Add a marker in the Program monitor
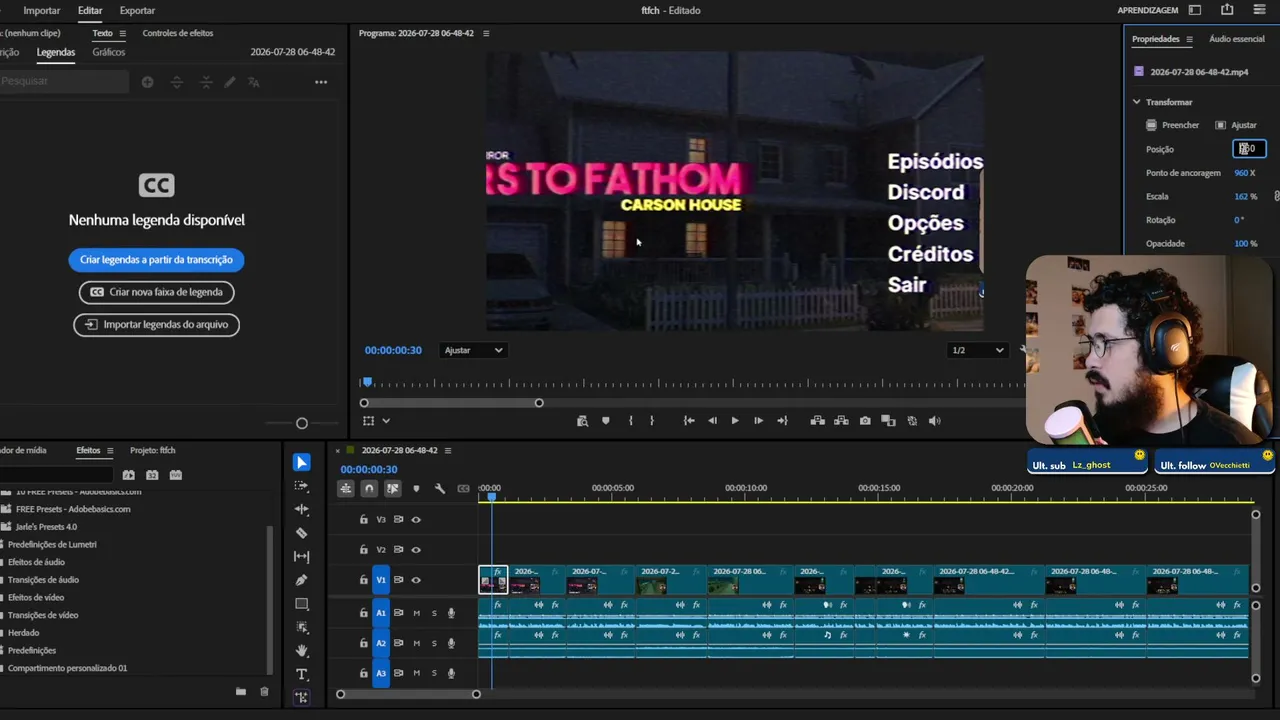Screen dimensions: 1280x720 tap(605, 421)
